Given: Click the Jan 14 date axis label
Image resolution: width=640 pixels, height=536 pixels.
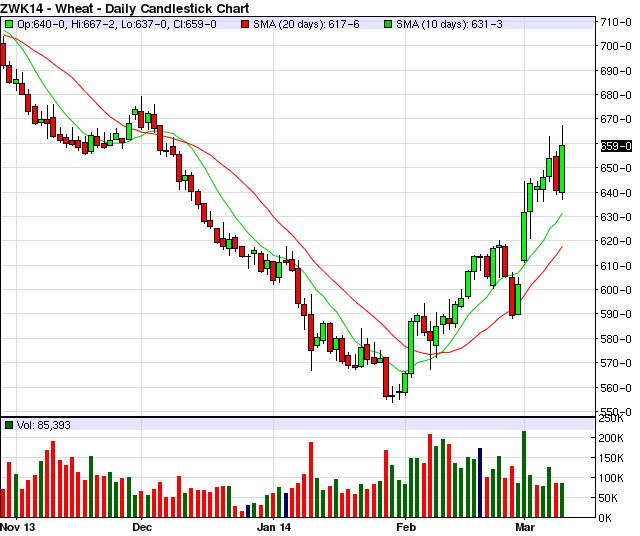Looking at the screenshot, I should [x=274, y=527].
